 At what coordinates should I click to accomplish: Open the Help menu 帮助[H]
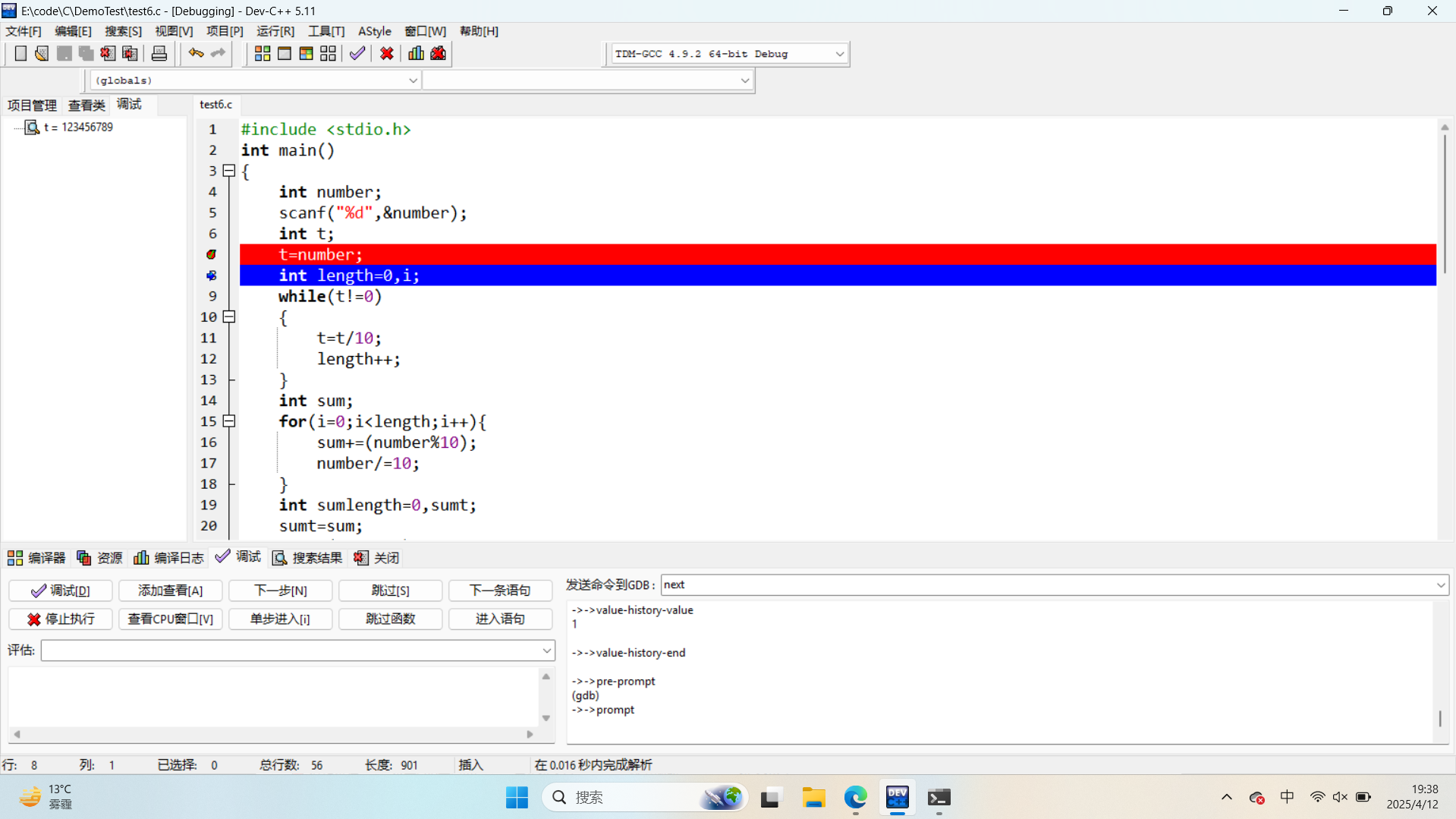click(479, 31)
